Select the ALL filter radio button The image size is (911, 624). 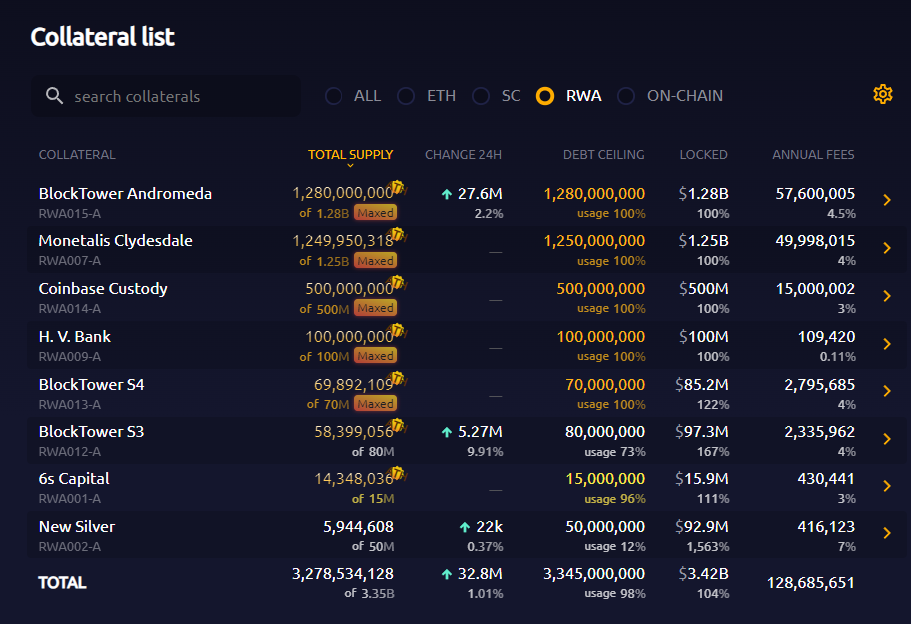pyautogui.click(x=334, y=96)
